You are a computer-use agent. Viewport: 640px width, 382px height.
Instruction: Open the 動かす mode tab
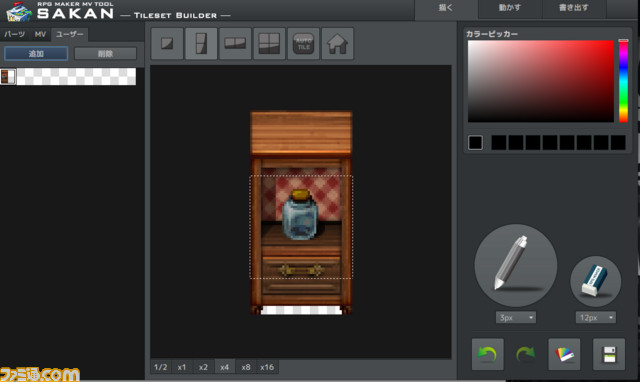[x=510, y=8]
